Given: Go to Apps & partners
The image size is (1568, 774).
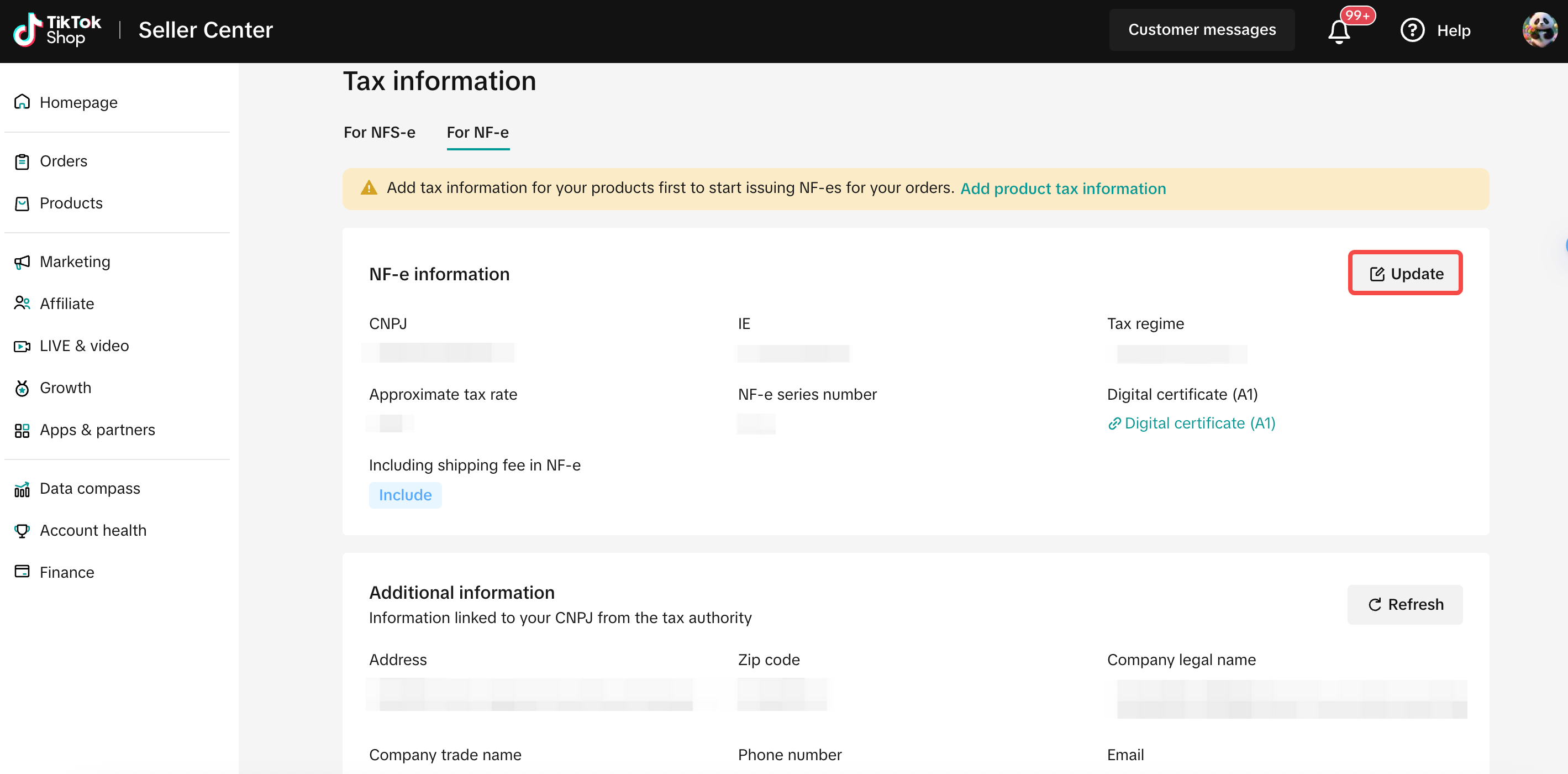Looking at the screenshot, I should (97, 430).
